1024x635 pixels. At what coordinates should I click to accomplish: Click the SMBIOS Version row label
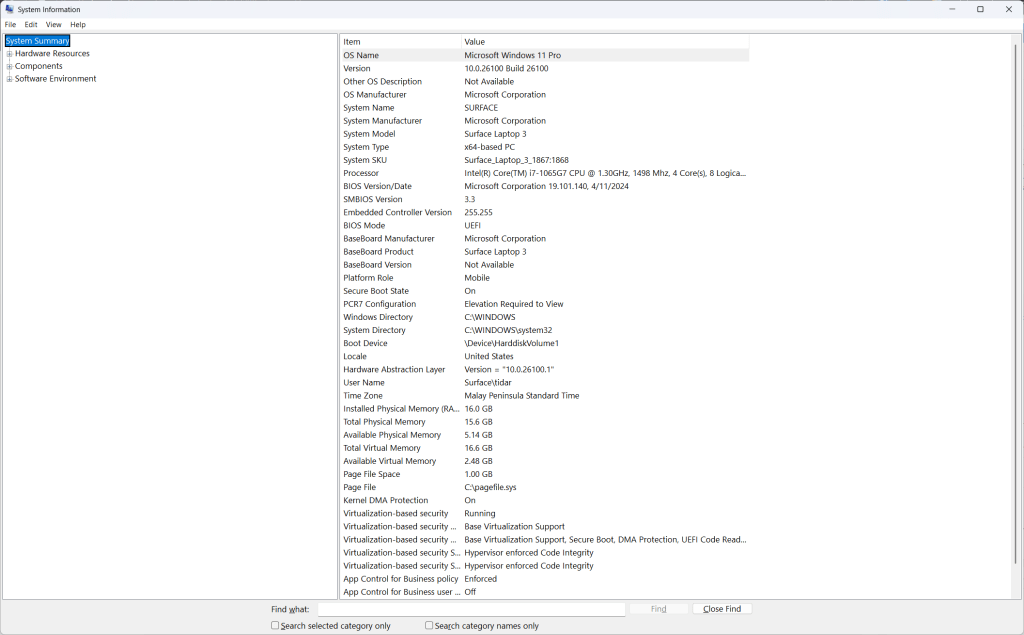pos(372,199)
